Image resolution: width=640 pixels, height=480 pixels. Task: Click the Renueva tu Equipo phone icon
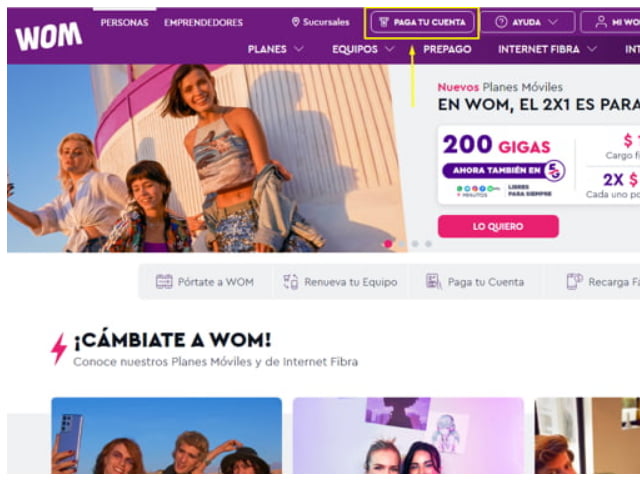291,282
